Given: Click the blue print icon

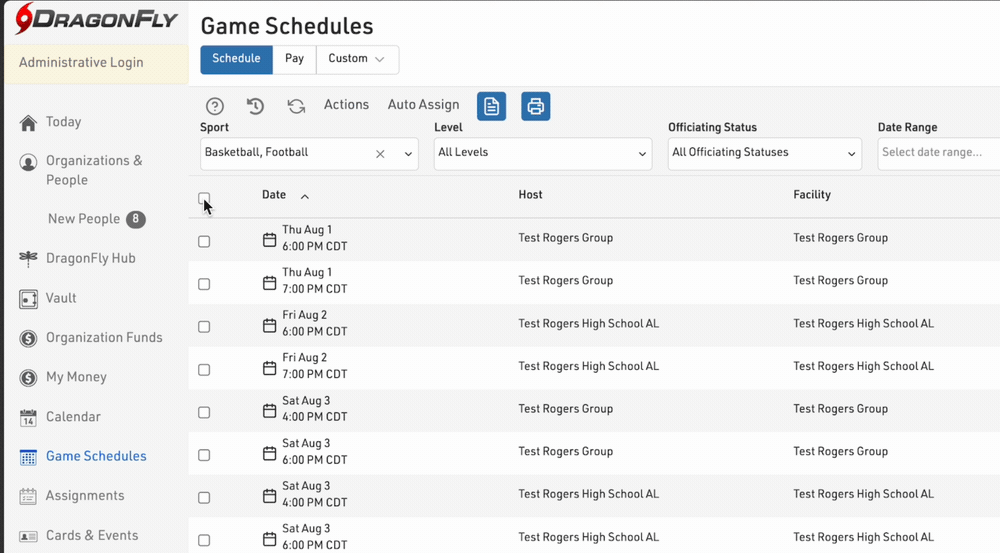Looking at the screenshot, I should click(x=535, y=106).
